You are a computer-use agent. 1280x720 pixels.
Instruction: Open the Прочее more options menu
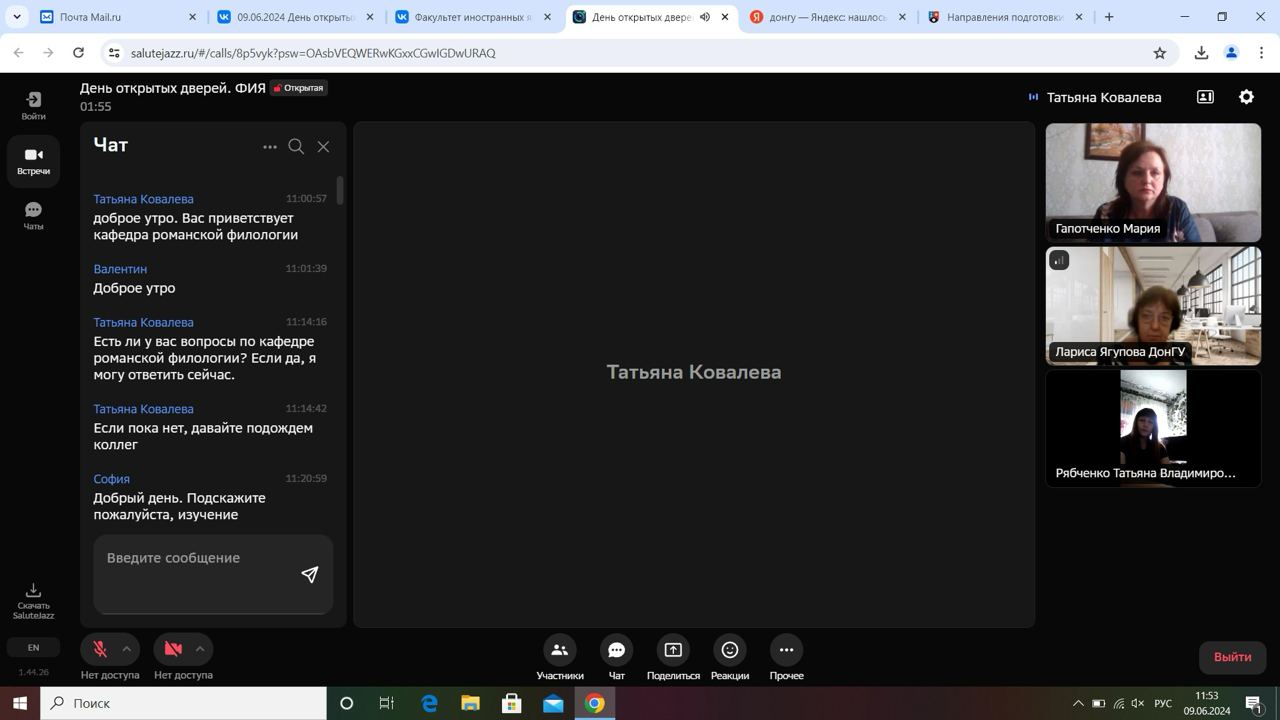(x=786, y=650)
